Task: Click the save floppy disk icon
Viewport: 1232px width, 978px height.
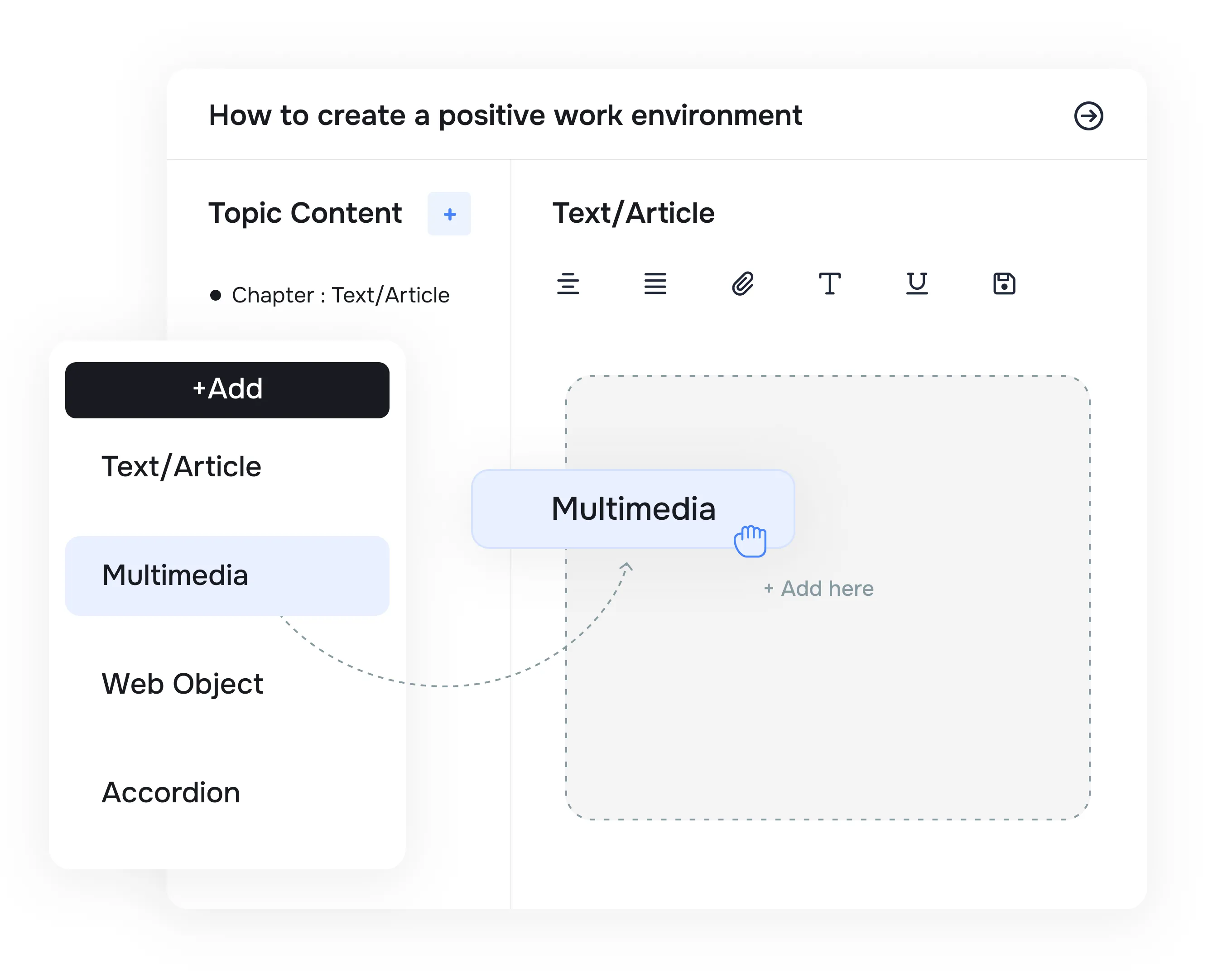Action: (1004, 283)
